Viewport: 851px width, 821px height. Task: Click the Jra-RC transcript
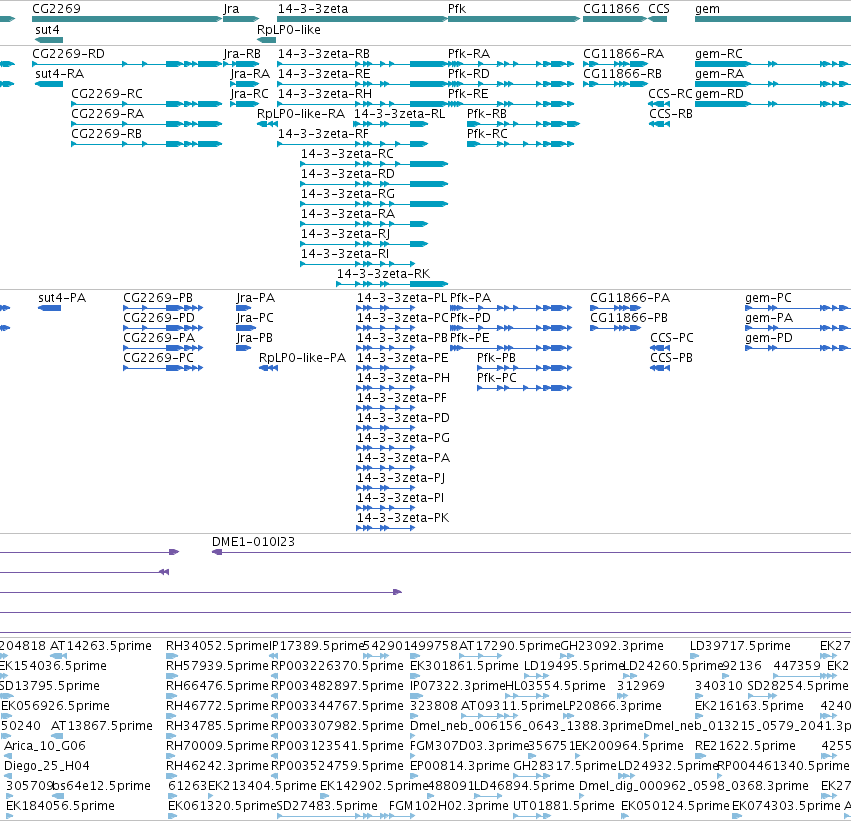click(245, 104)
